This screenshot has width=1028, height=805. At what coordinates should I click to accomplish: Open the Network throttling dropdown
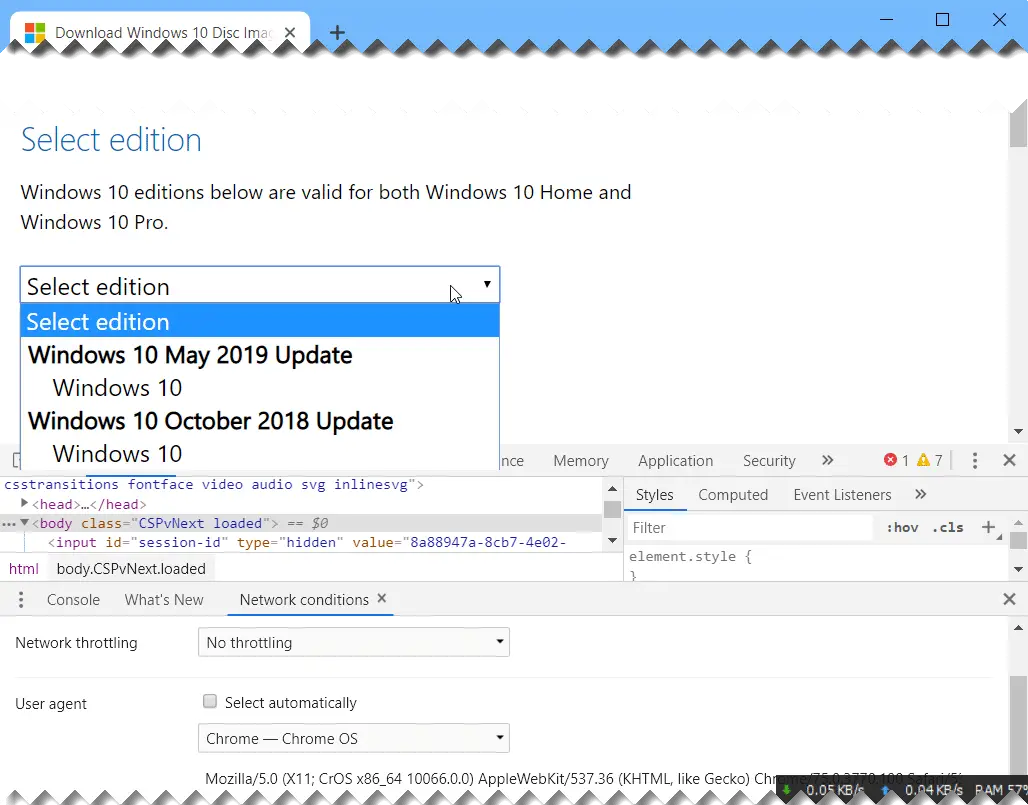click(x=353, y=642)
